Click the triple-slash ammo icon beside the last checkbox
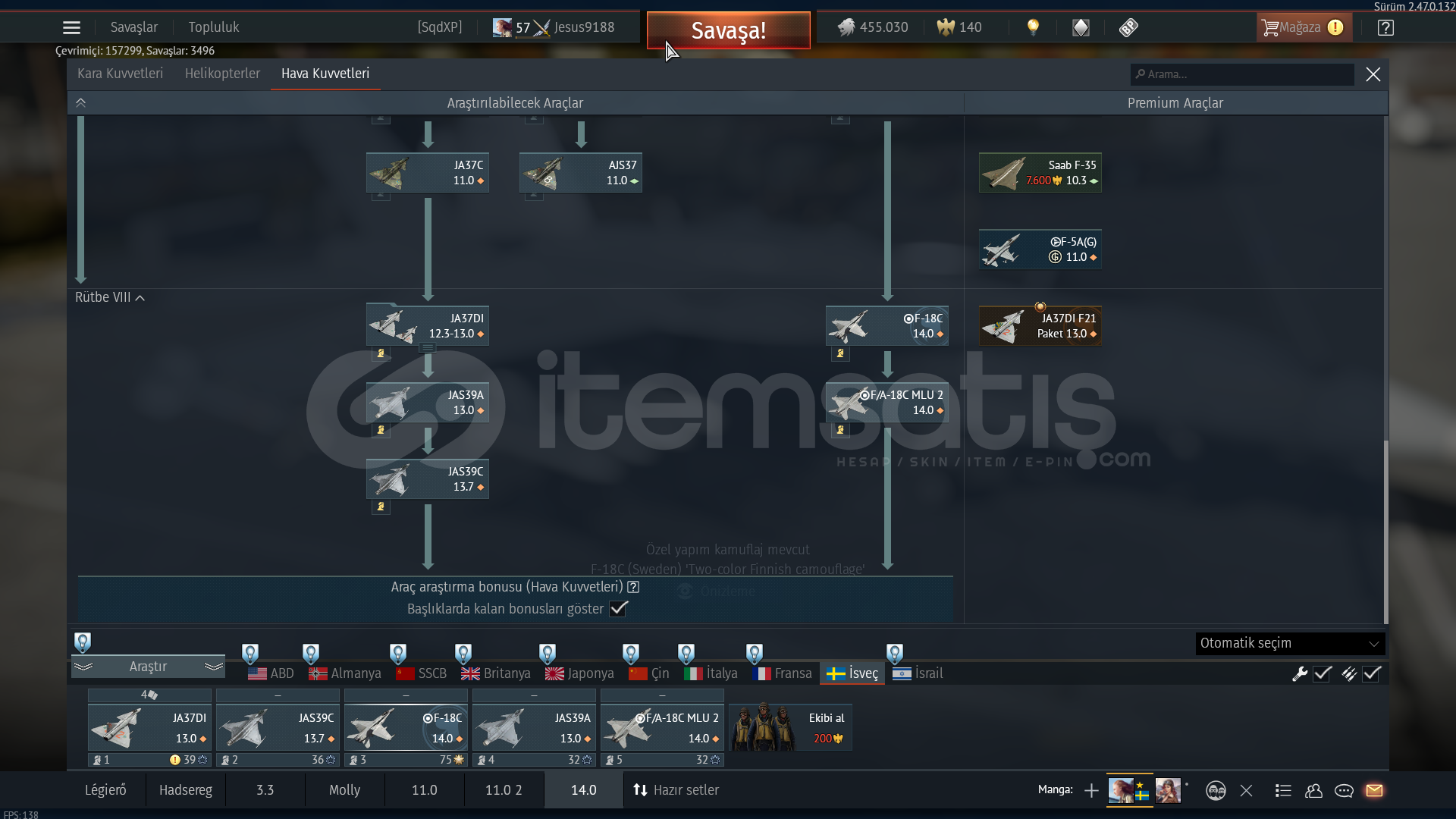The height and width of the screenshot is (819, 1456). (x=1348, y=673)
